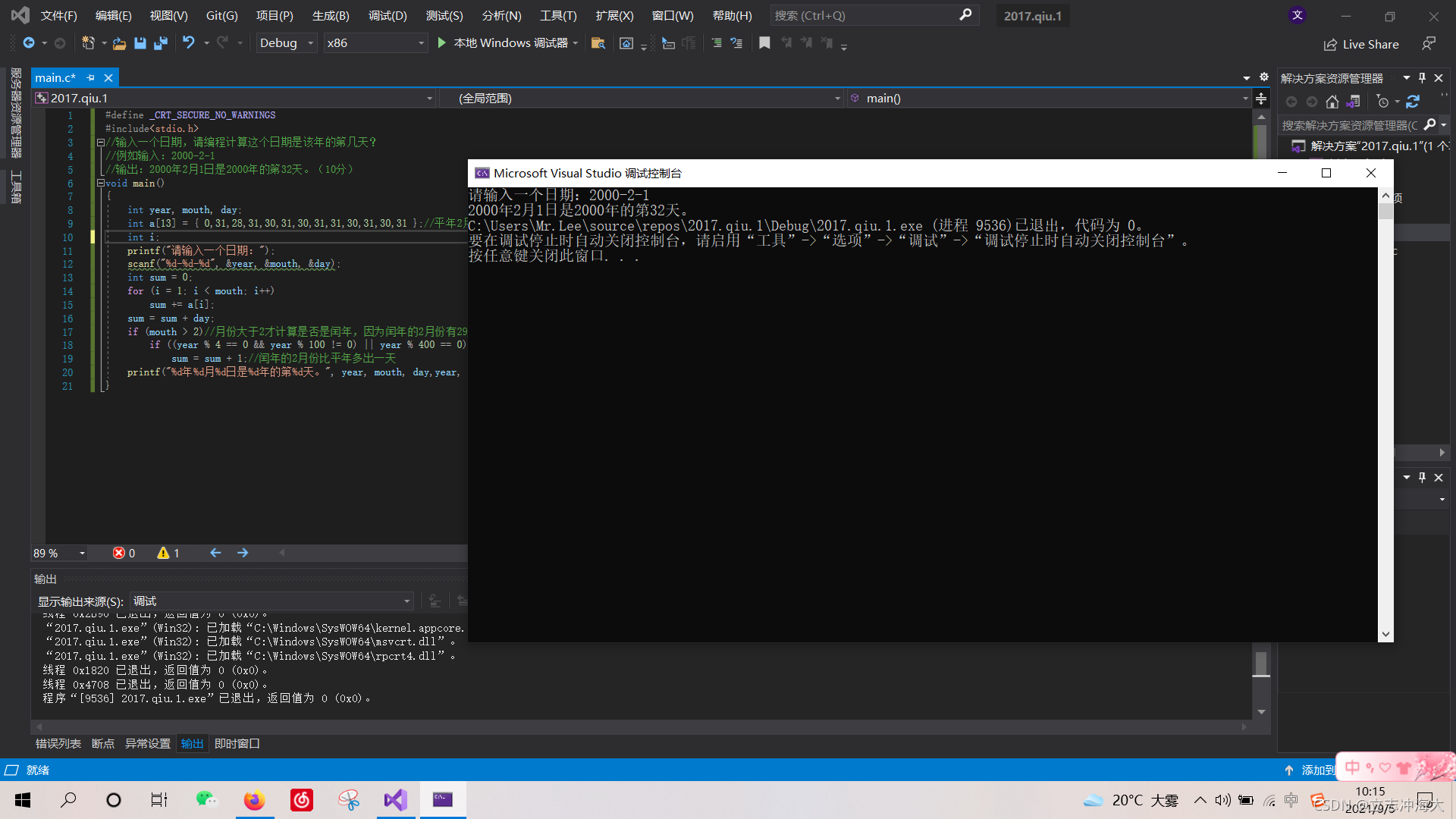Viewport: 1456px width, 819px height.
Task: Open the x86 platform dropdown
Action: pyautogui.click(x=375, y=43)
